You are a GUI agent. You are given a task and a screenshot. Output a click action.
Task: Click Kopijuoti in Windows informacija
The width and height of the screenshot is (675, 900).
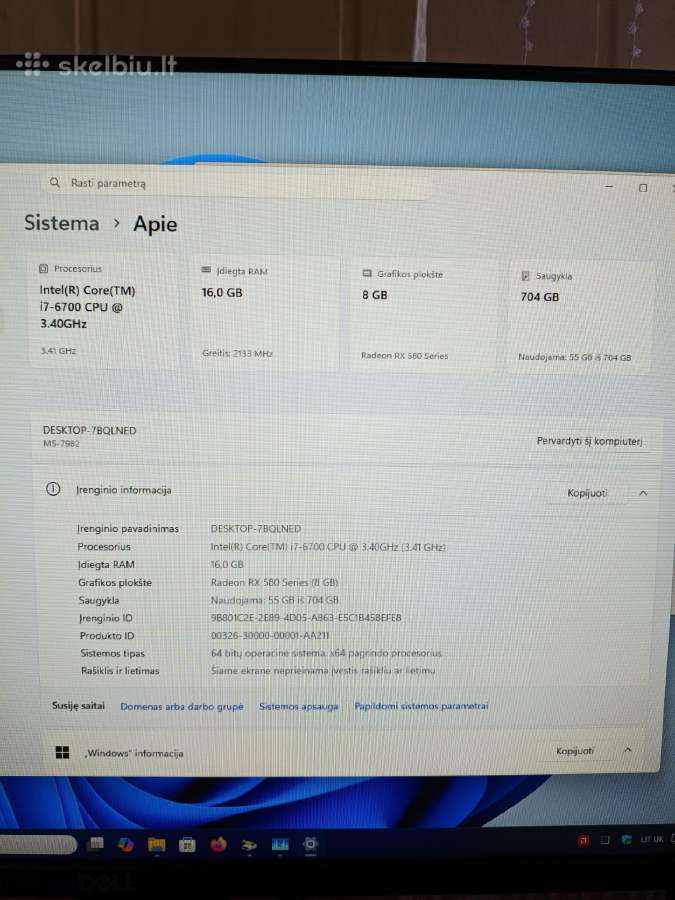click(x=574, y=751)
